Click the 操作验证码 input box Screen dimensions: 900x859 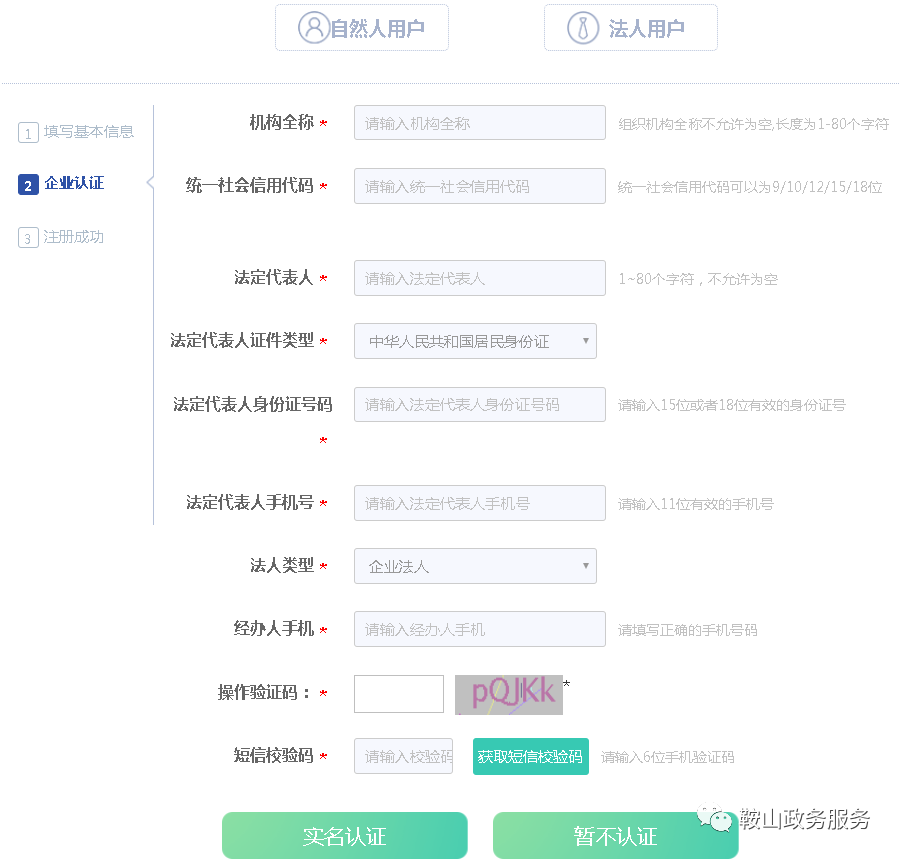tap(398, 693)
